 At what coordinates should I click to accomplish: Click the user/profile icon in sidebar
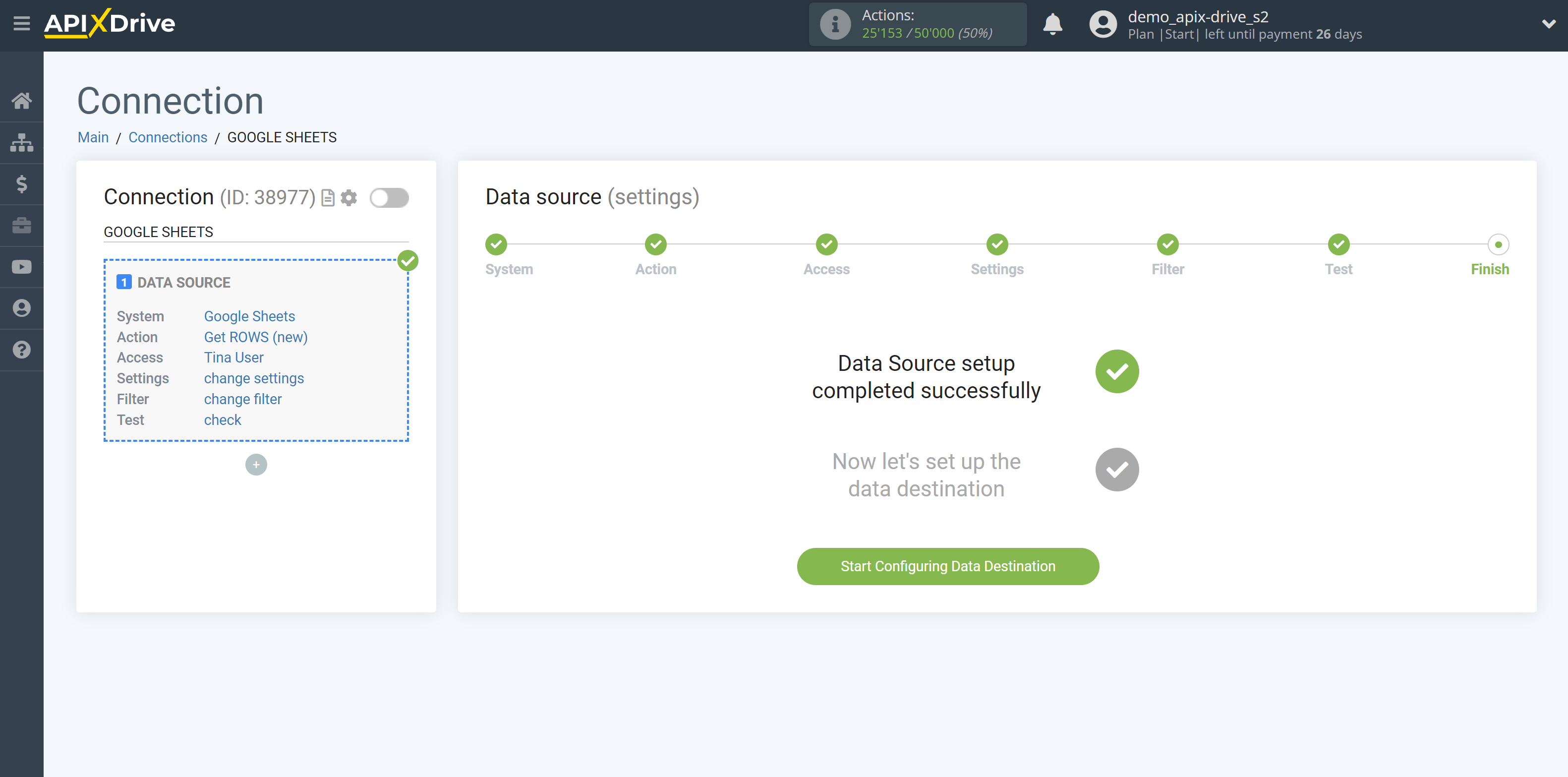point(22,308)
